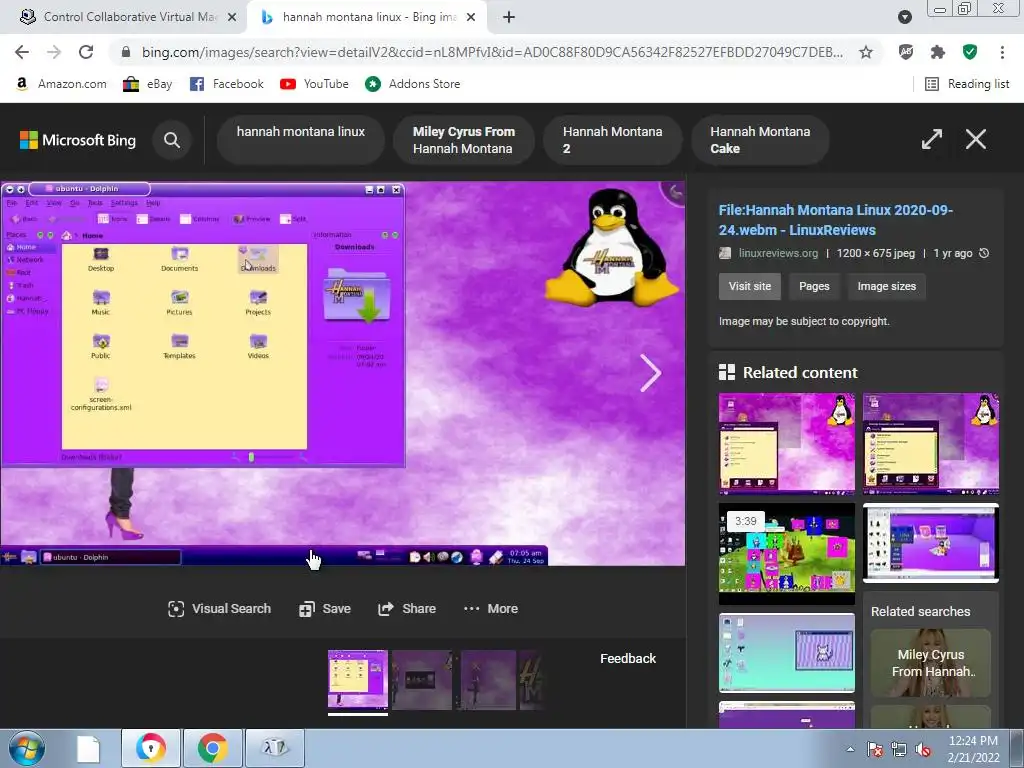Select the 'hannah montana linux' search chip

(x=300, y=140)
